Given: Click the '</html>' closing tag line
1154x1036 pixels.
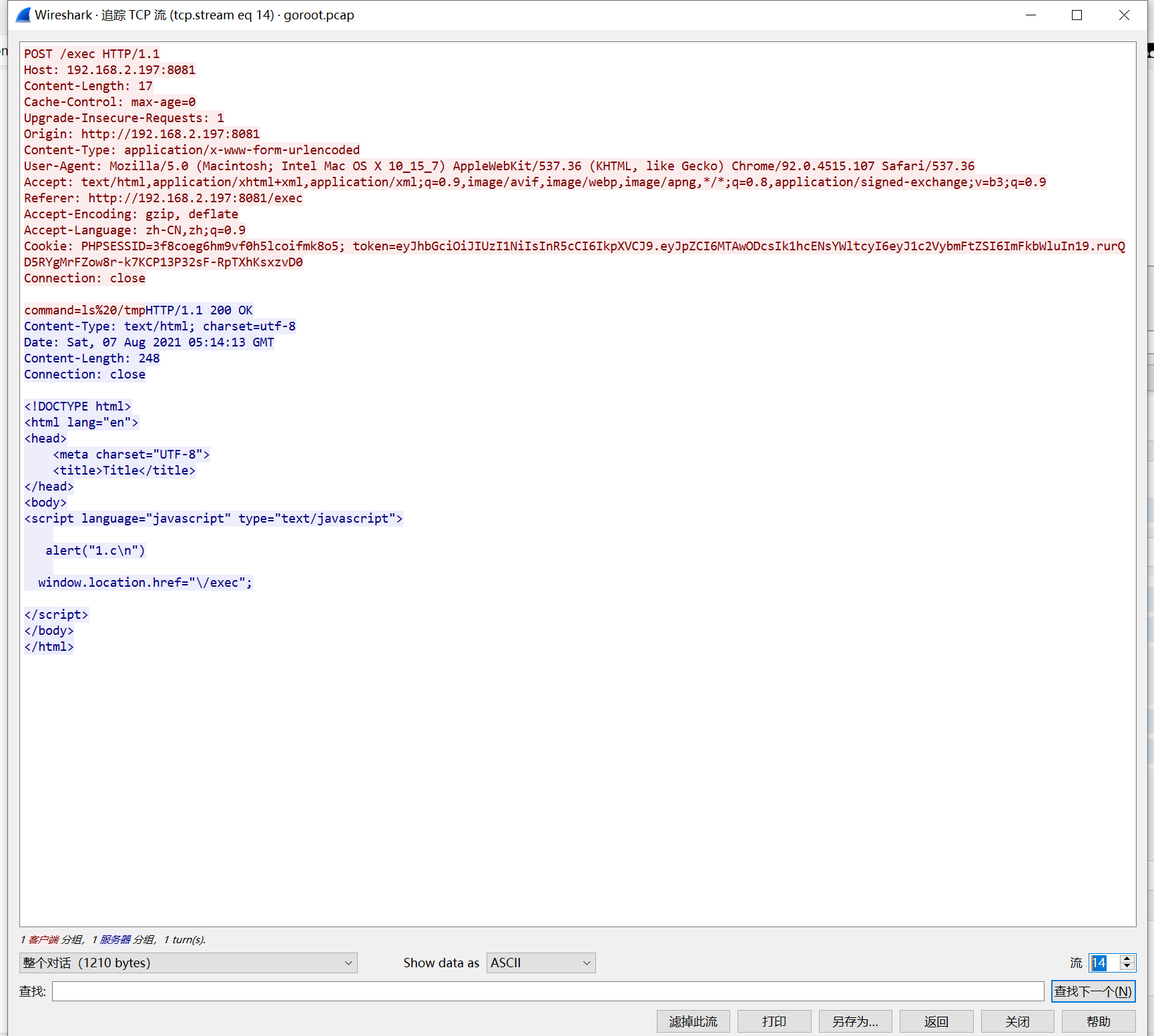Looking at the screenshot, I should (x=49, y=647).
